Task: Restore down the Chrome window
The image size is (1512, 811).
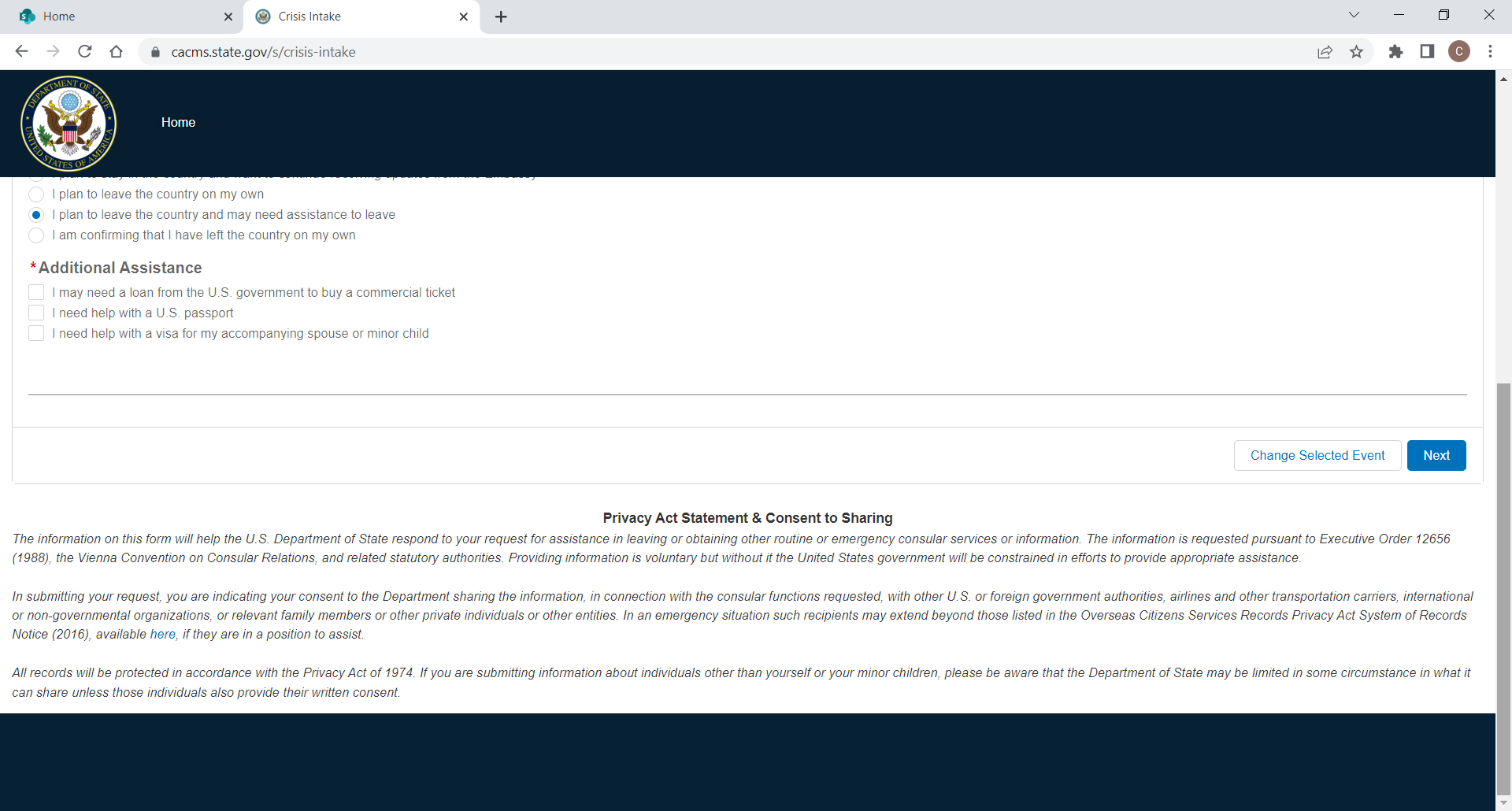Action: [x=1443, y=15]
